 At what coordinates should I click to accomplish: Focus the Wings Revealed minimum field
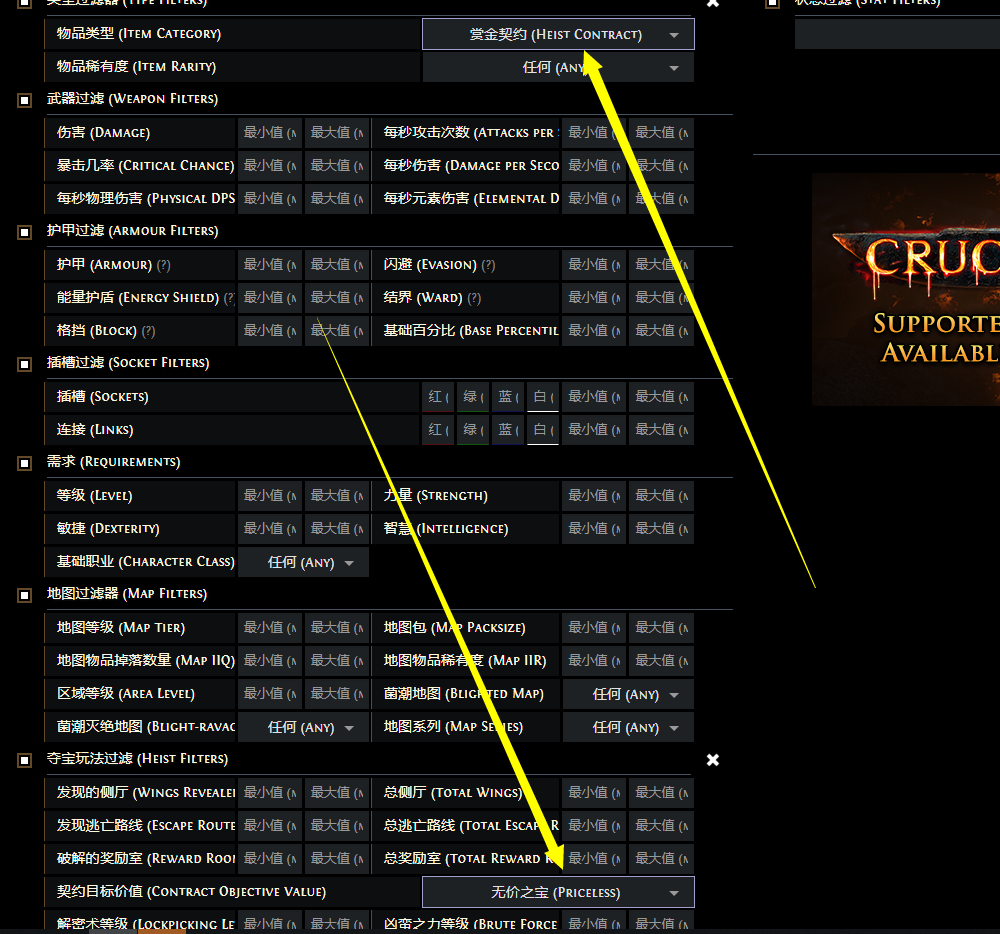pyautogui.click(x=270, y=792)
